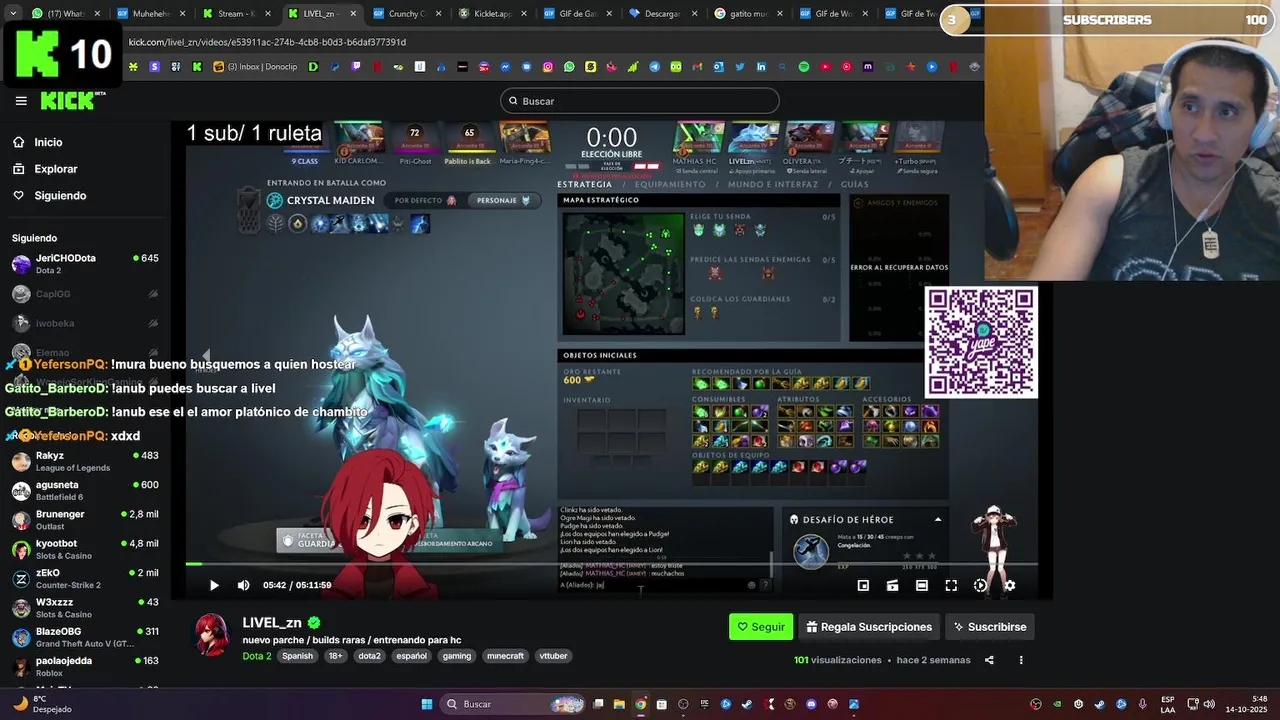Switch to the WhatsApp browser tab

[64, 14]
